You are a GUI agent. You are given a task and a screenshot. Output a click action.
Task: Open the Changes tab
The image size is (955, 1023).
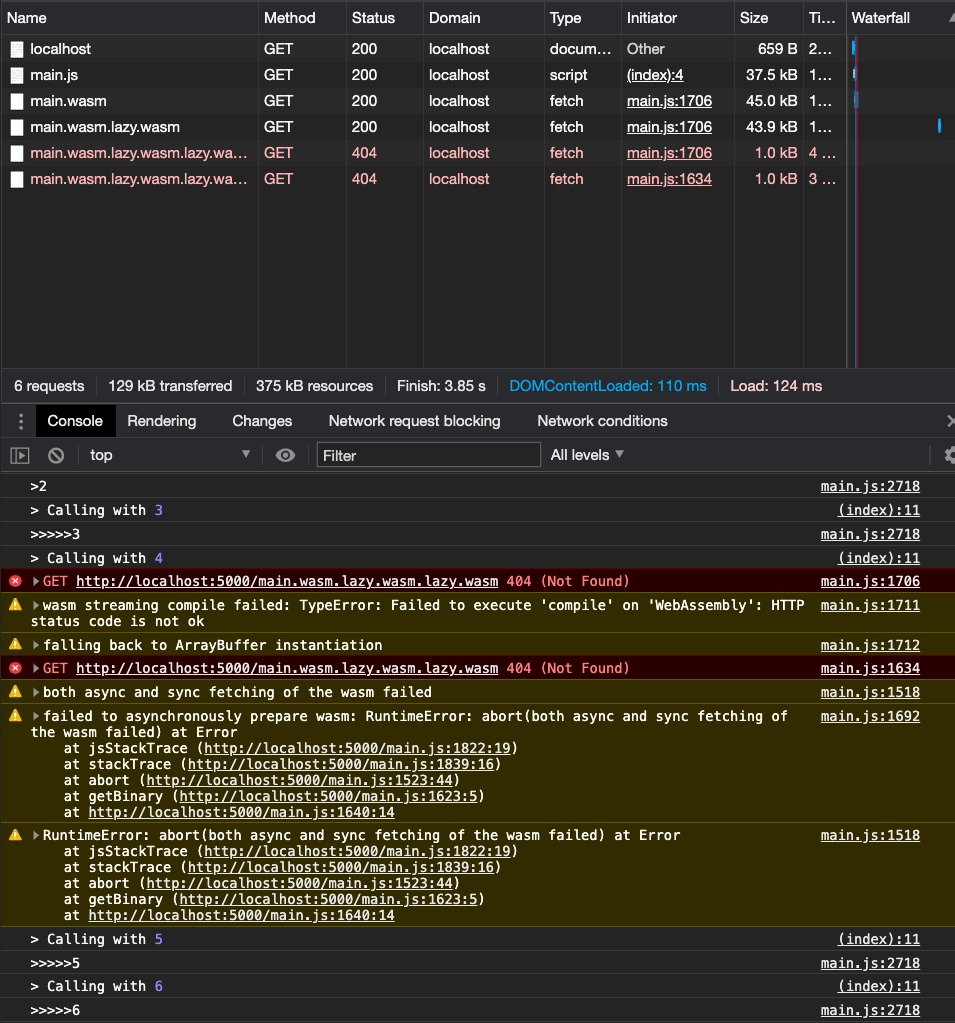click(x=262, y=421)
